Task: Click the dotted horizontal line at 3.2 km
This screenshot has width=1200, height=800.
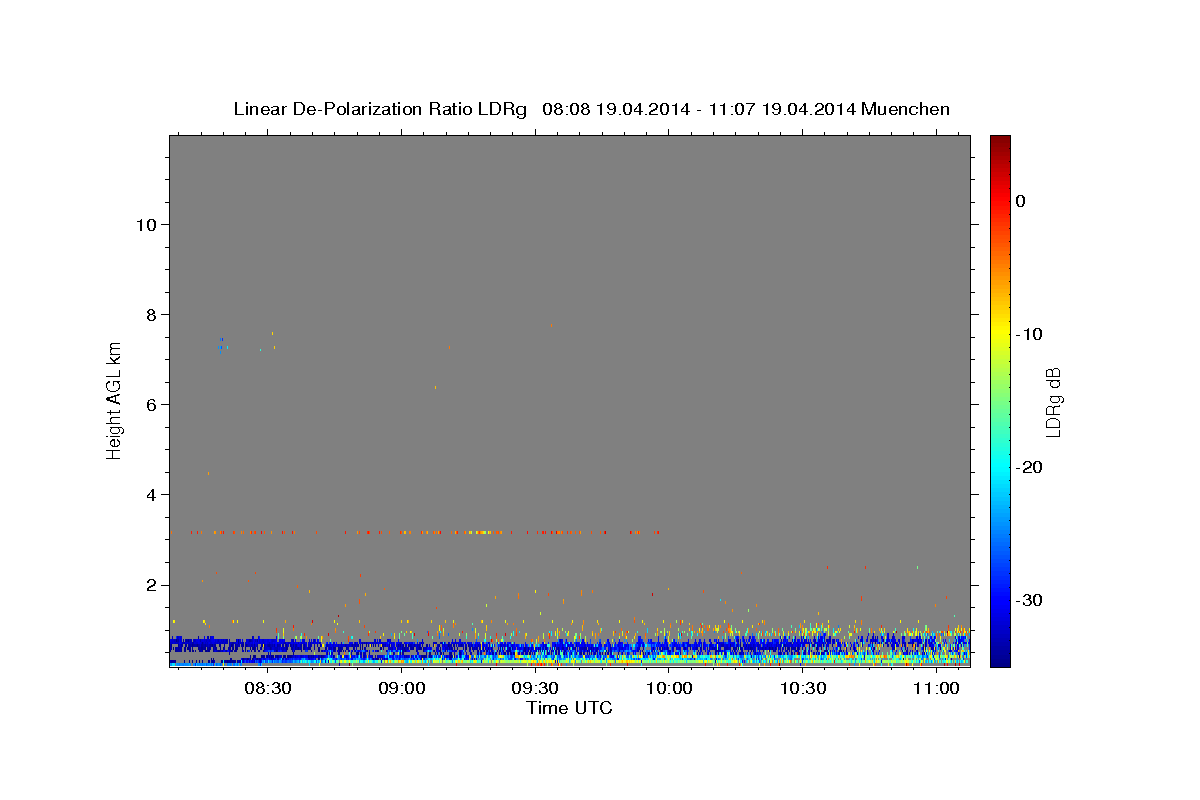Action: pos(425,532)
